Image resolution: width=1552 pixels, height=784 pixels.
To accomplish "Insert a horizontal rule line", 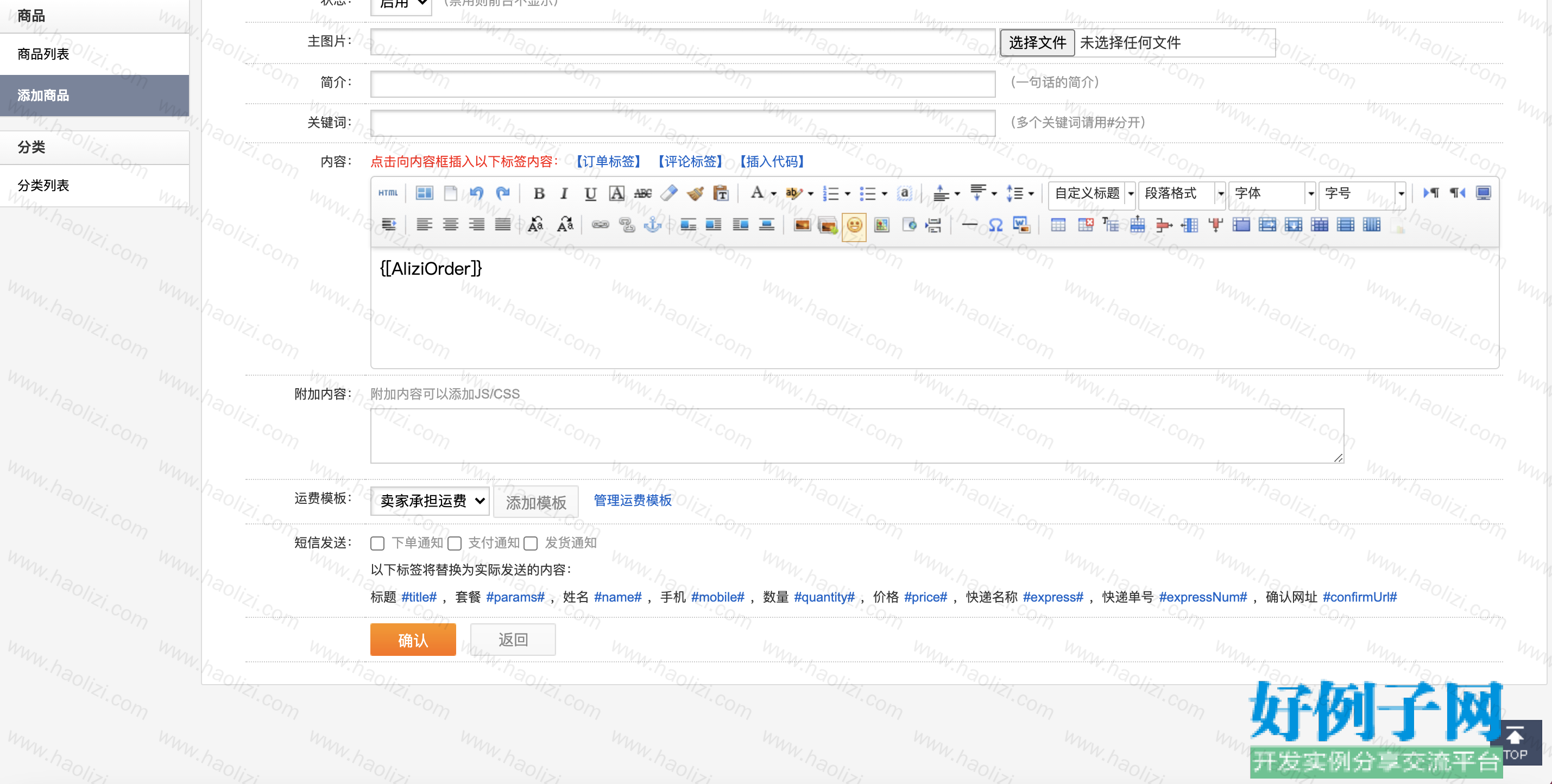I will click(969, 225).
